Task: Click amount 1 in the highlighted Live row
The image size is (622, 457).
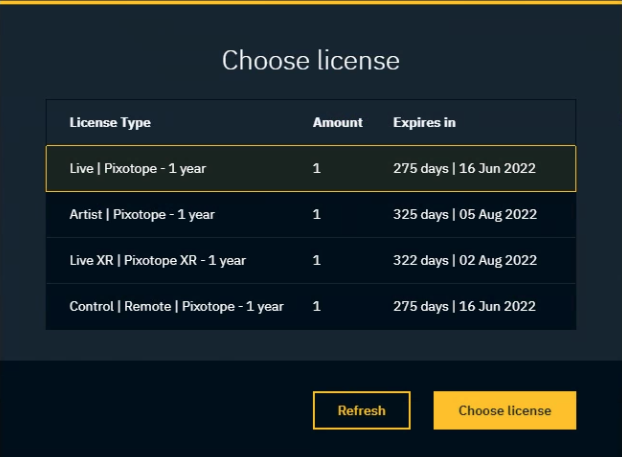Action: (317, 168)
